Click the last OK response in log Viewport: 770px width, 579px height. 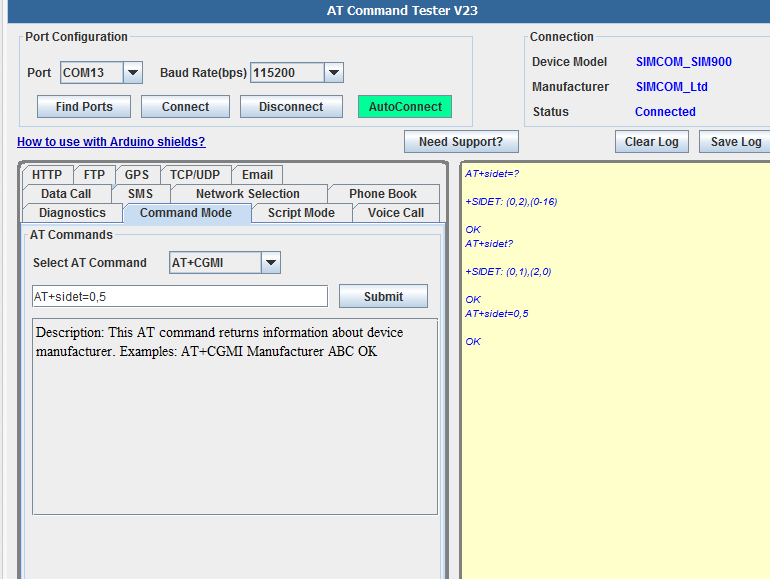point(473,342)
